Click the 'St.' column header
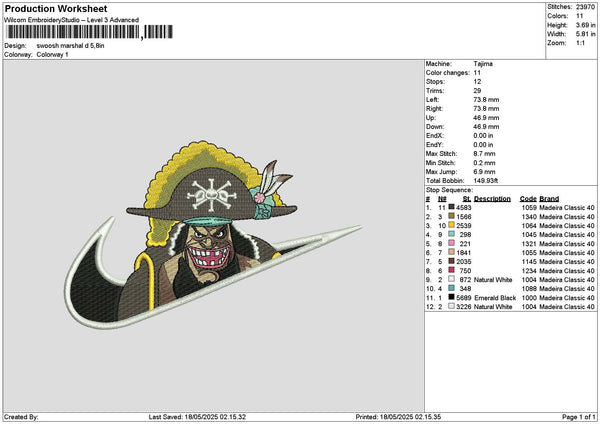 click(x=467, y=199)
